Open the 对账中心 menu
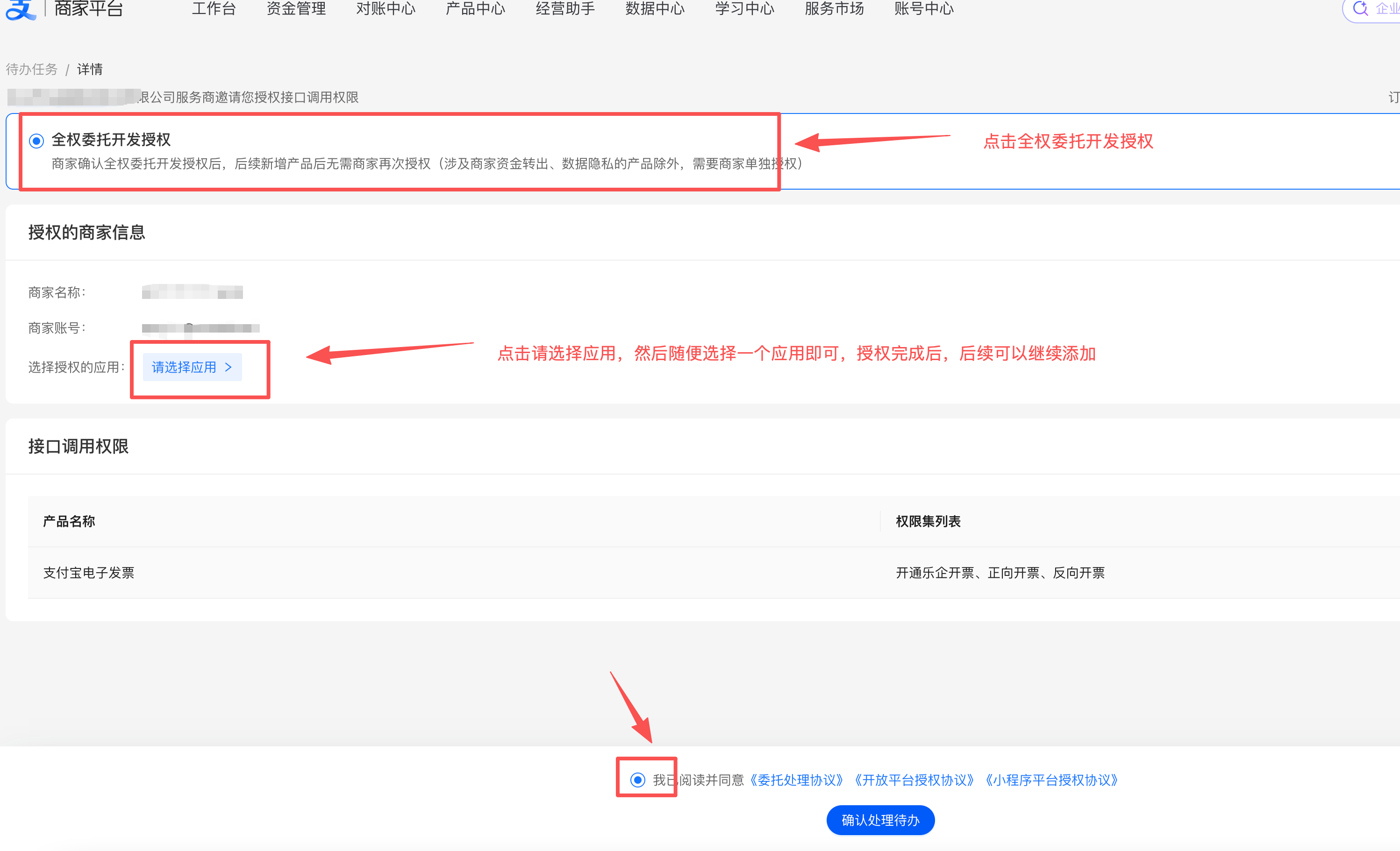This screenshot has height=851, width=1400. pyautogui.click(x=386, y=8)
